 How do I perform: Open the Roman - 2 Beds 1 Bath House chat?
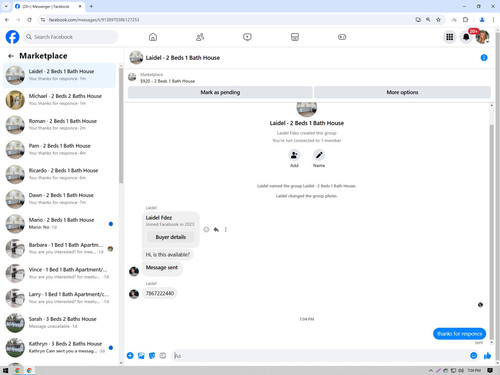pos(59,125)
